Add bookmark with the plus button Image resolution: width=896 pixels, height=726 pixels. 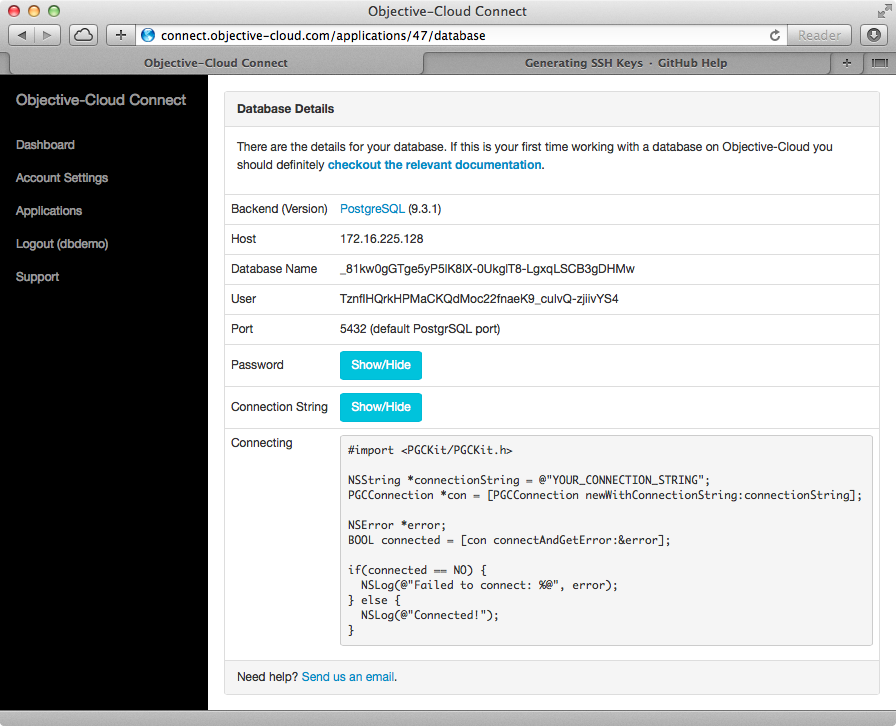click(121, 35)
